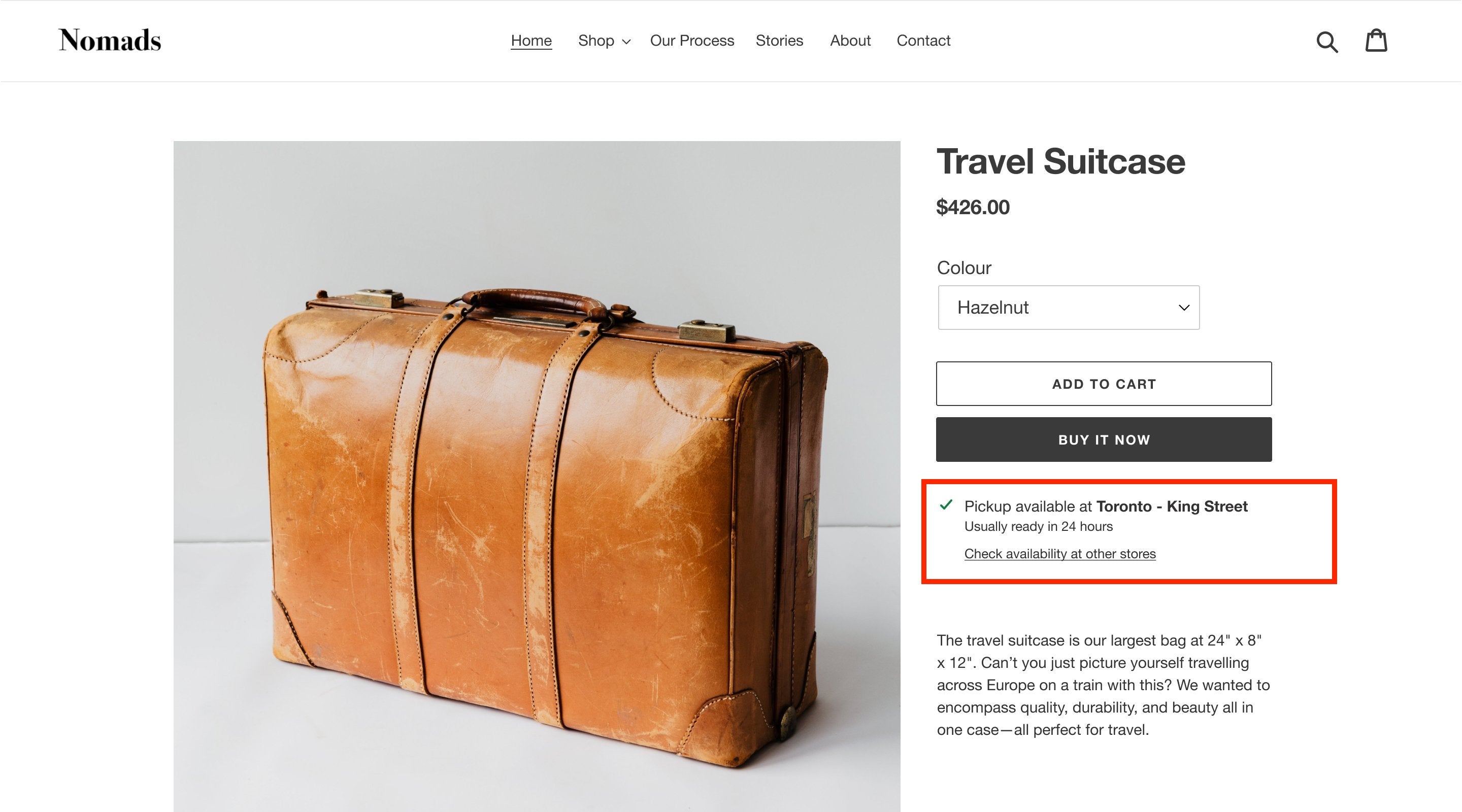
Task: Click the suitcase description paragraph
Action: (x=1103, y=685)
